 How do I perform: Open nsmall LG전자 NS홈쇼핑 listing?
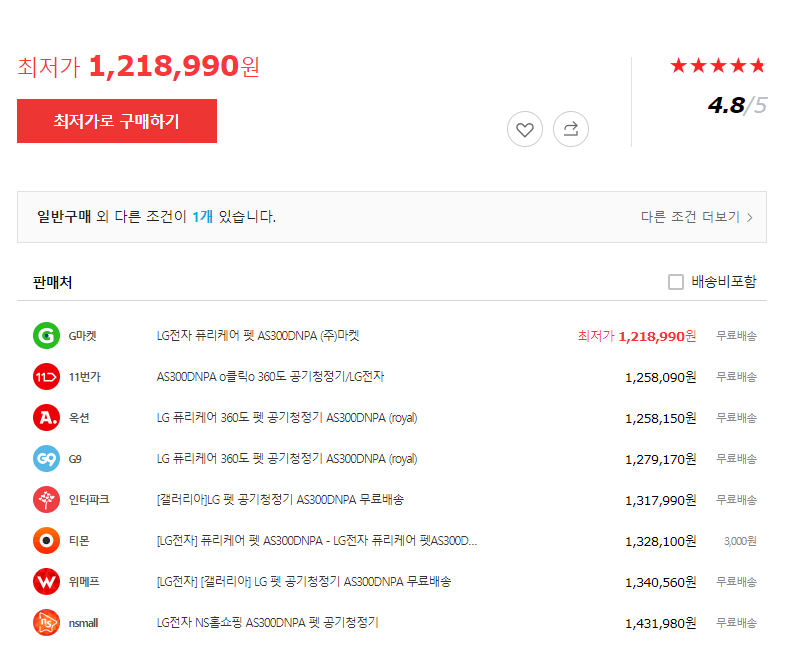tap(267, 623)
